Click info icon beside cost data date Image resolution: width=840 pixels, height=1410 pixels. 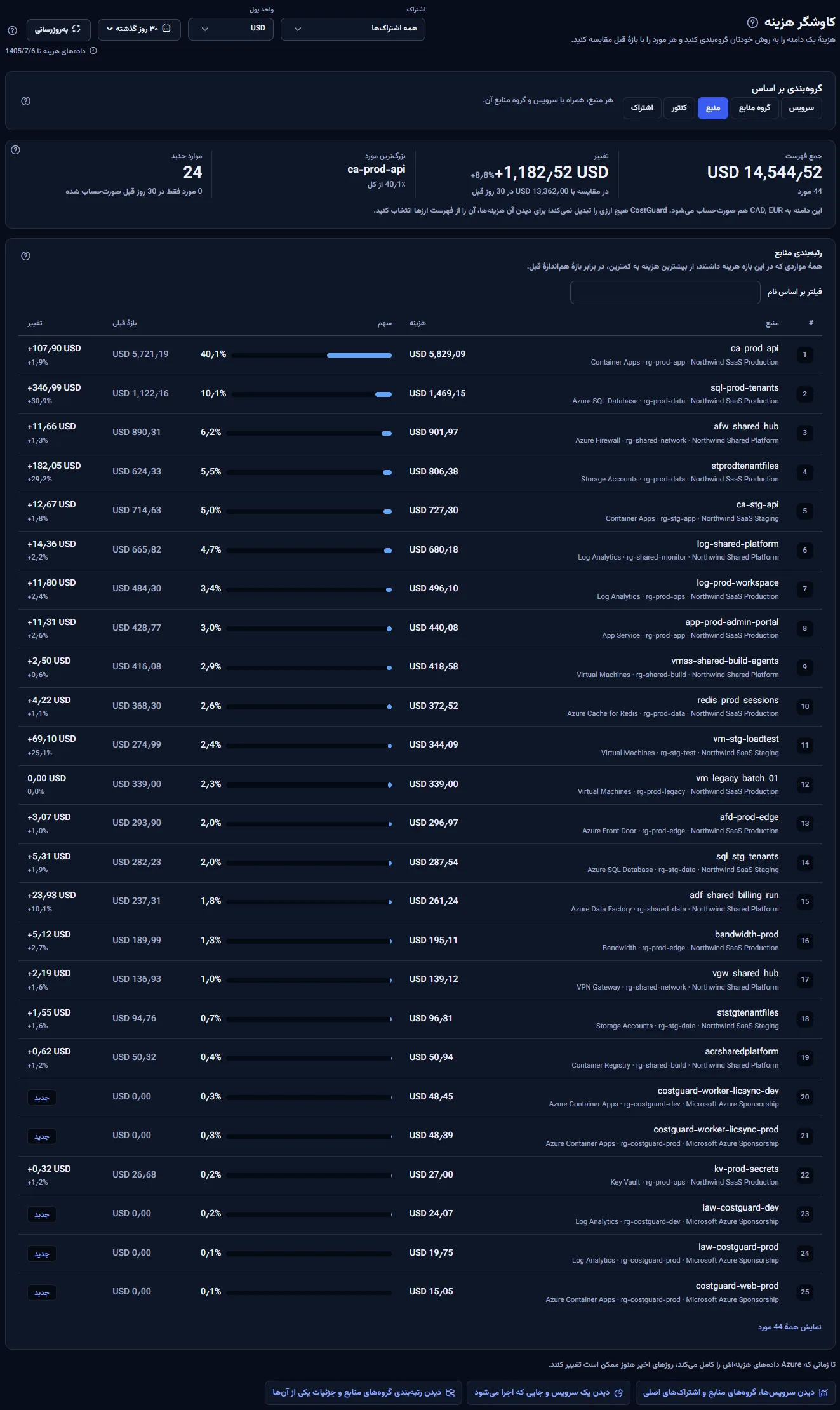click(x=93, y=51)
